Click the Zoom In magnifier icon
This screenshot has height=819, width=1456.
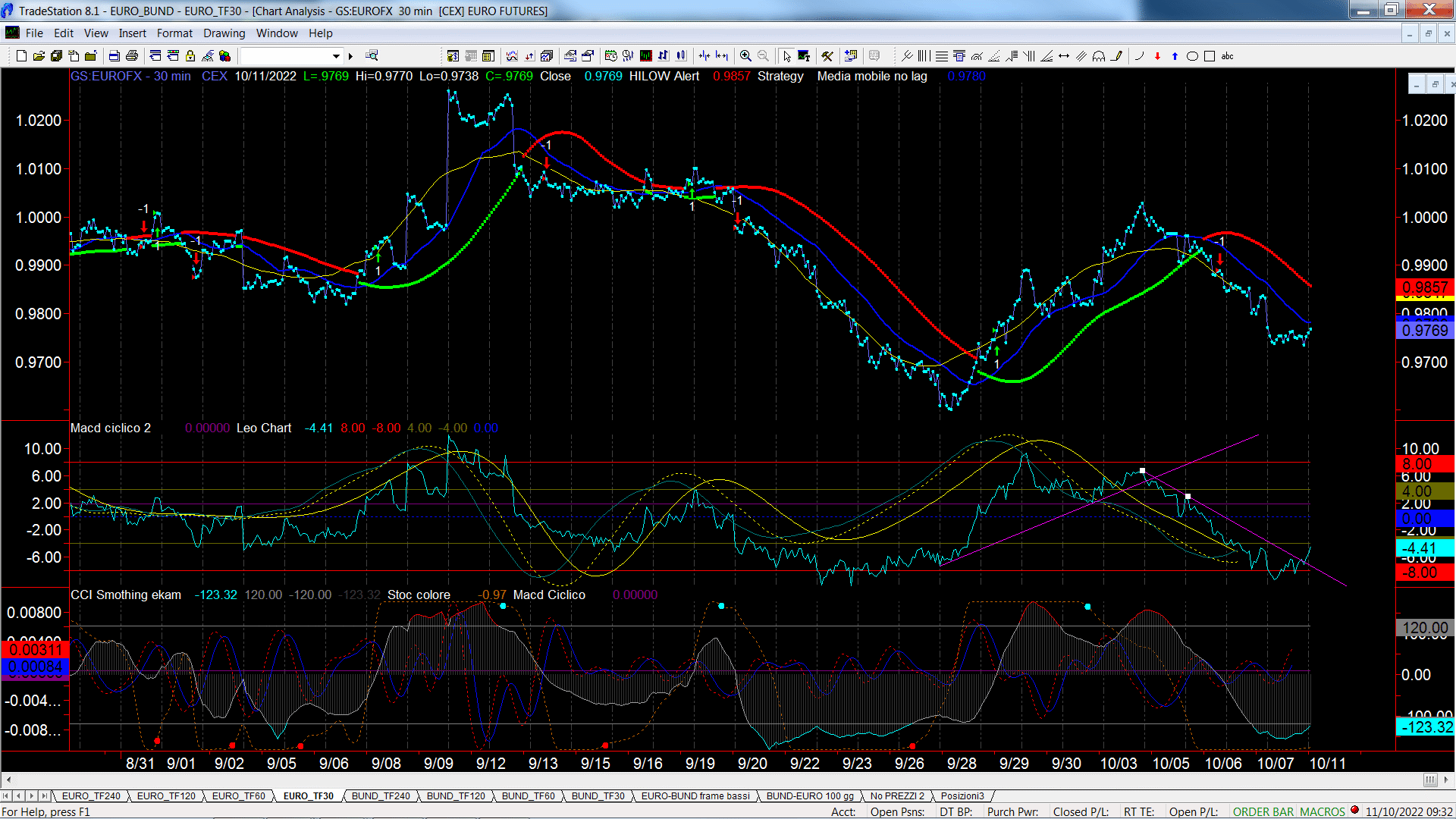pyautogui.click(x=745, y=56)
